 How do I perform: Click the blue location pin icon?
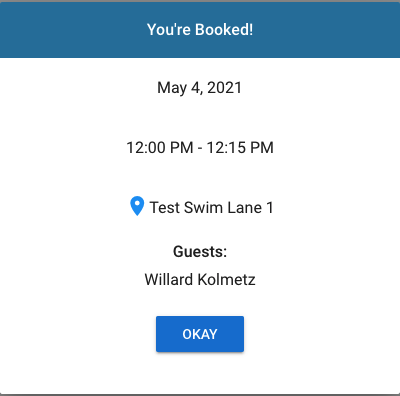[137, 206]
